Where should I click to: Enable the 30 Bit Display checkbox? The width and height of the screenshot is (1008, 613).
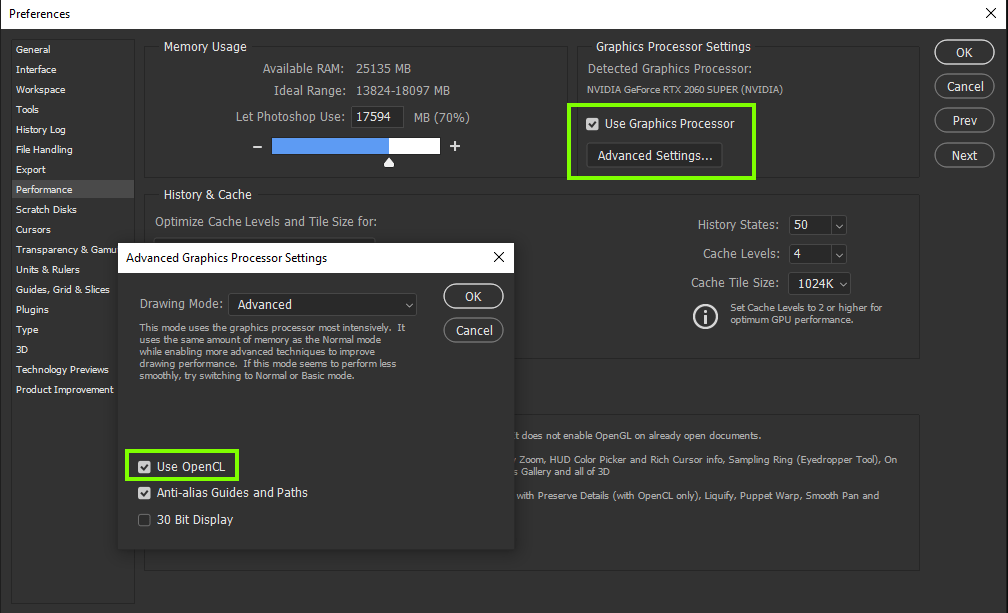click(145, 519)
